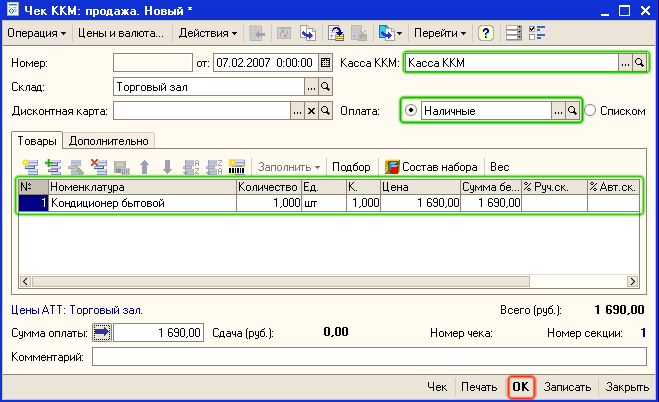Click the Сумма оплаты input field

click(158, 333)
